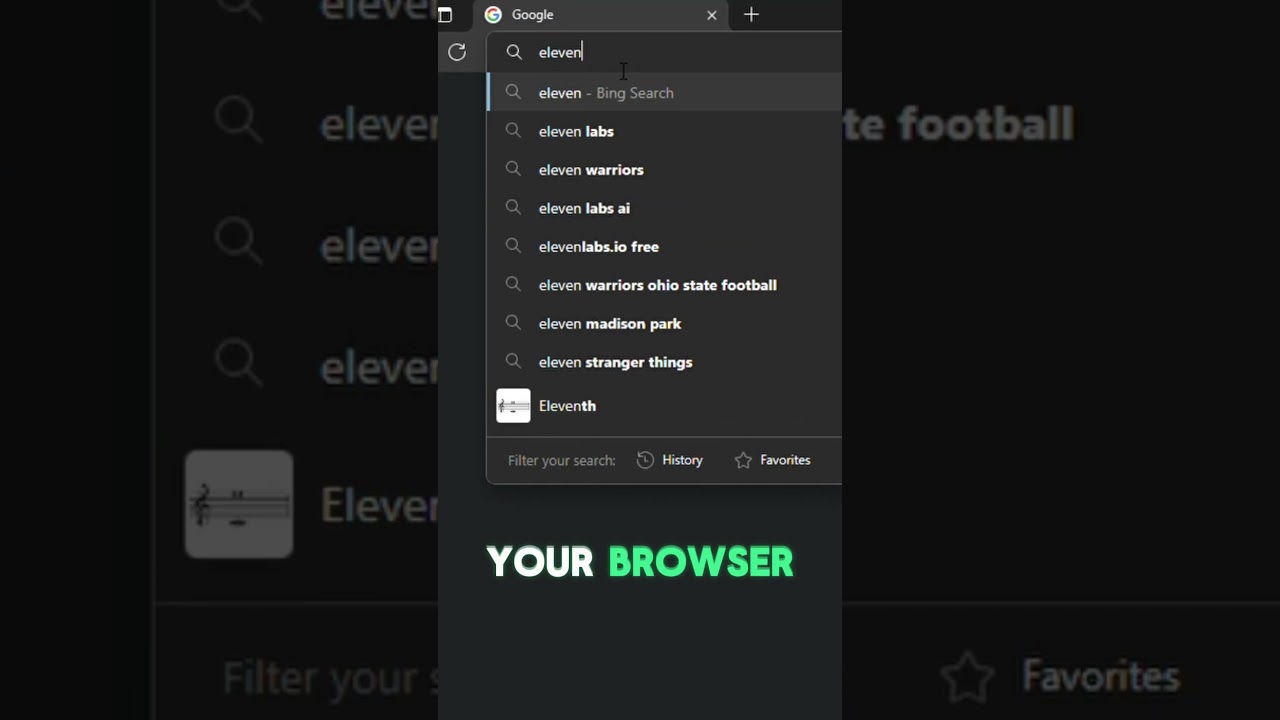This screenshot has width=1280, height=720.
Task: Close the Google tab
Action: [x=712, y=15]
